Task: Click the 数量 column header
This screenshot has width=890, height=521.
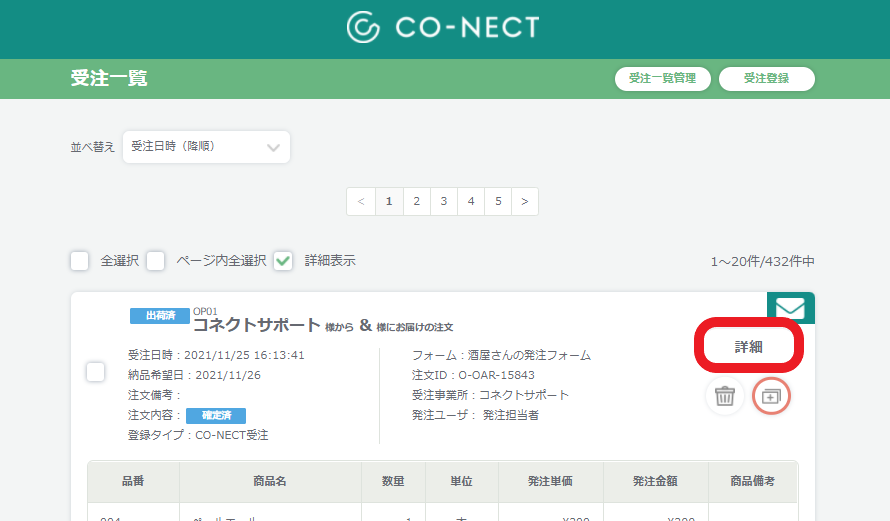Action: (393, 481)
